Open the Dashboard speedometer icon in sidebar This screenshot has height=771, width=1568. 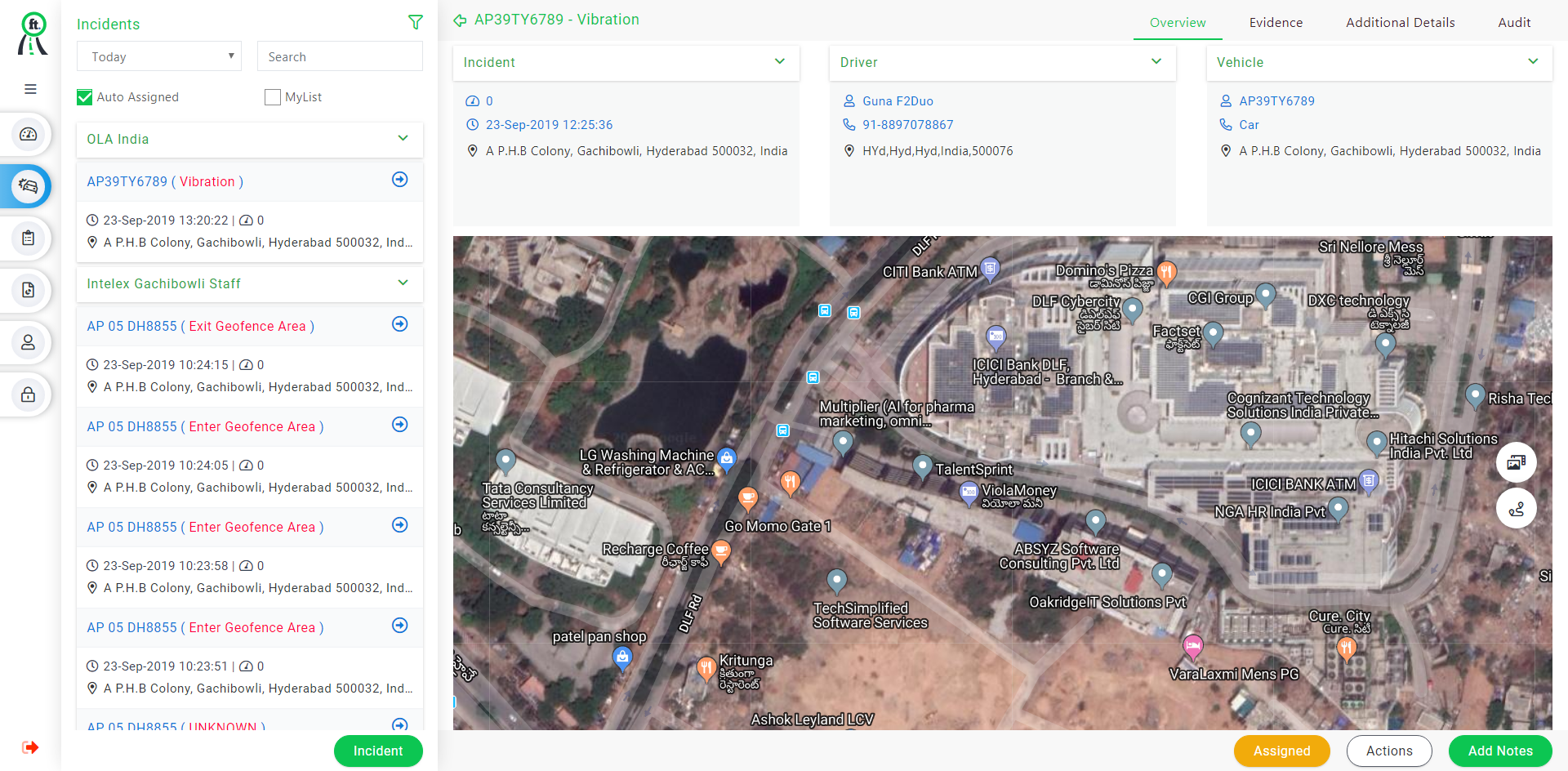[x=27, y=134]
